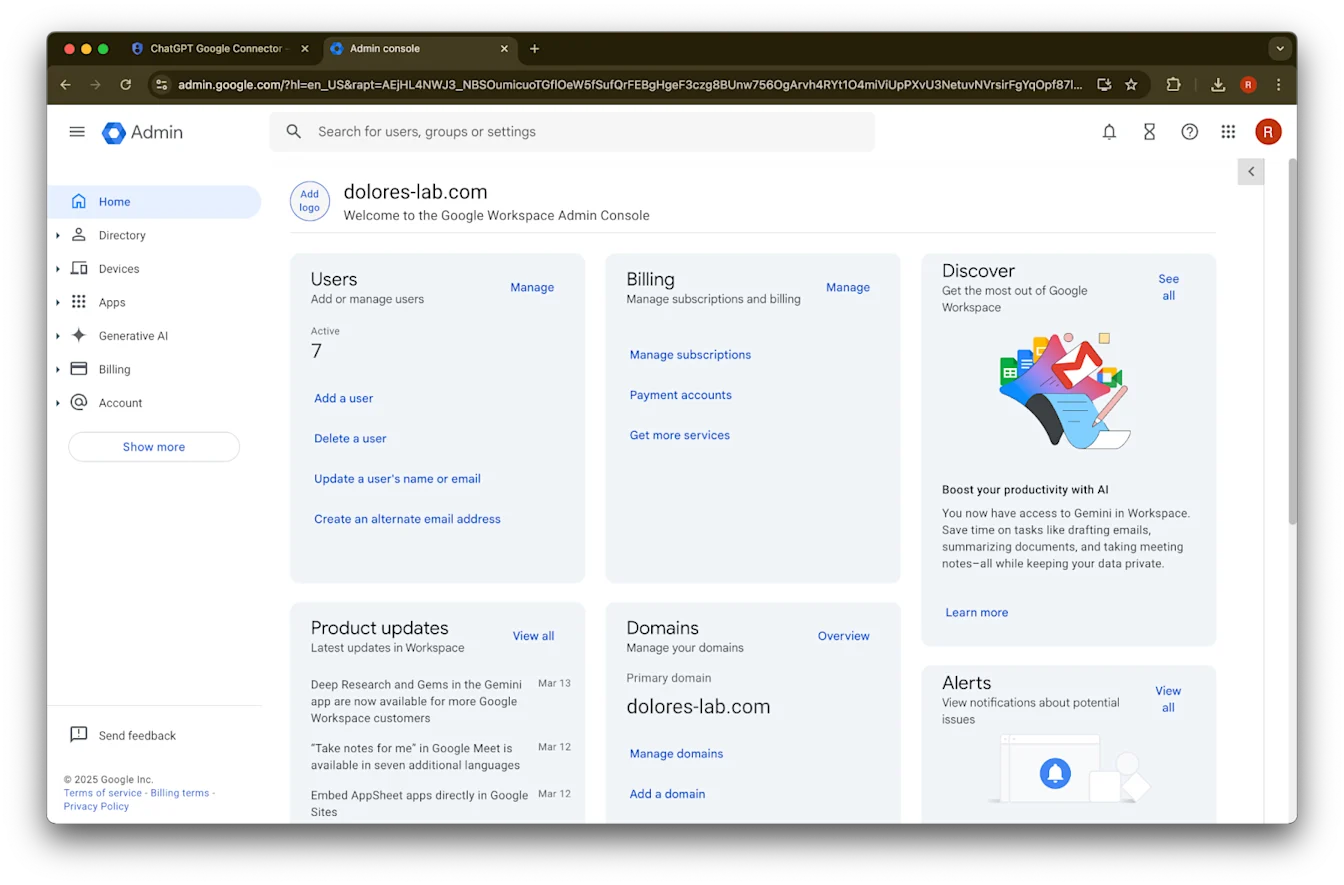Viewport: 1344px width, 885px height.
Task: Click the Add logo circle
Action: click(x=310, y=201)
